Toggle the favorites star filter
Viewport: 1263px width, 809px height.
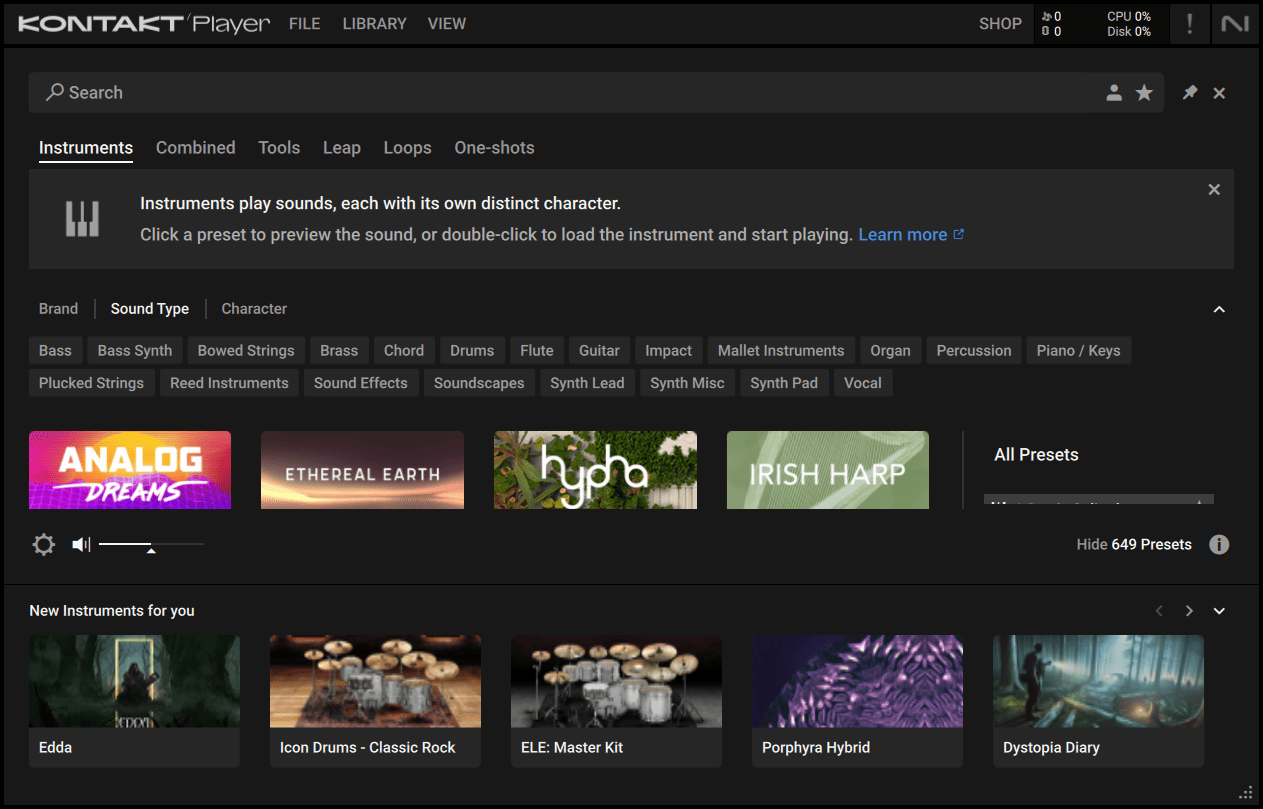click(1144, 93)
